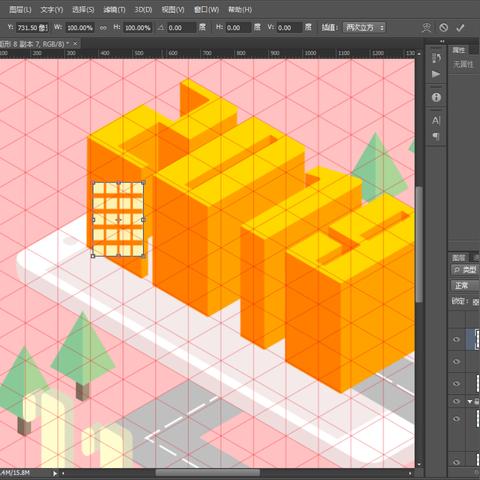Screen dimensions: 480x480
Task: Toggle eye icon directly below the group row
Action: point(456,419)
